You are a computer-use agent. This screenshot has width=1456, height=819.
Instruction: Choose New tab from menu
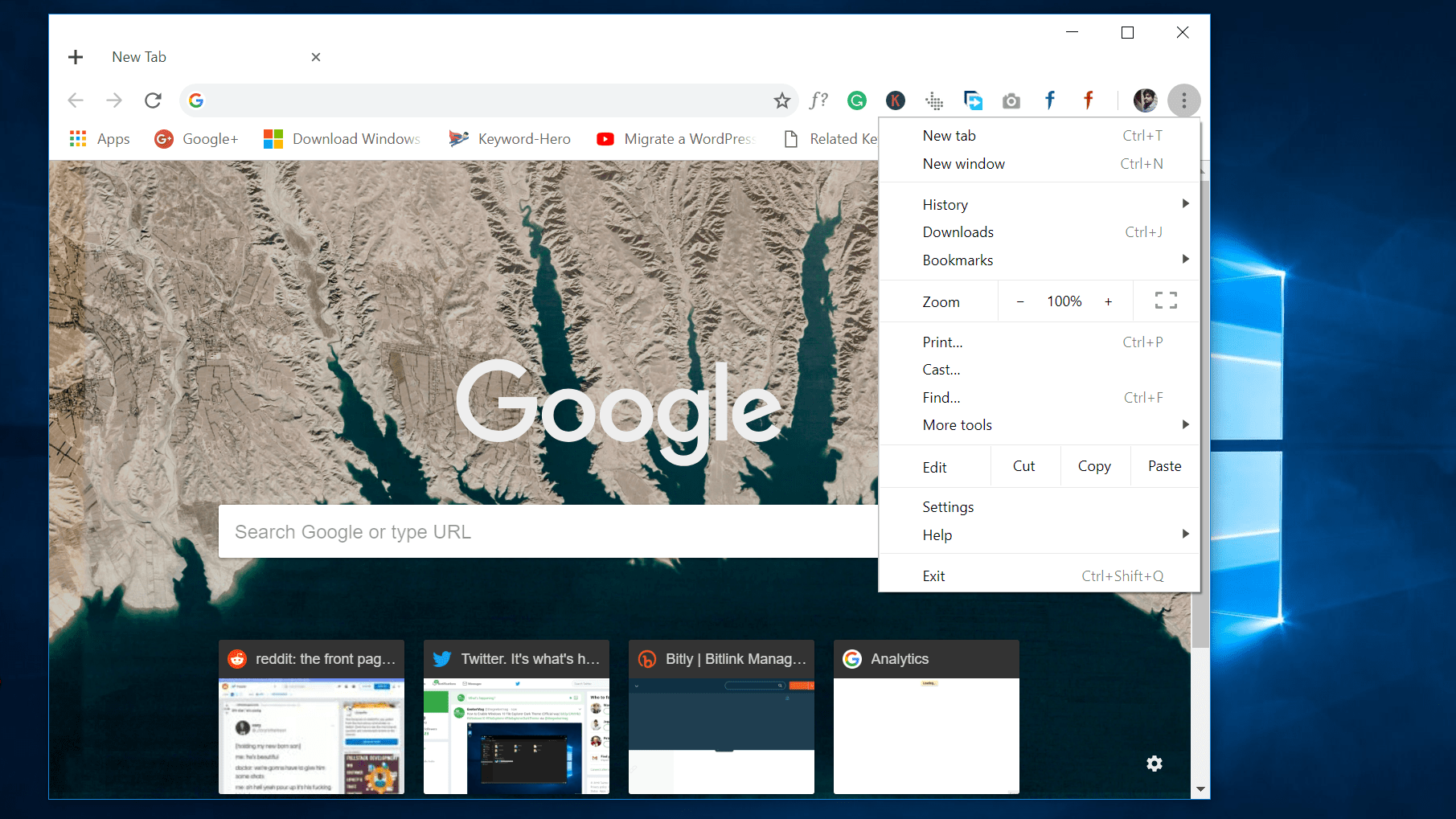point(1040,136)
